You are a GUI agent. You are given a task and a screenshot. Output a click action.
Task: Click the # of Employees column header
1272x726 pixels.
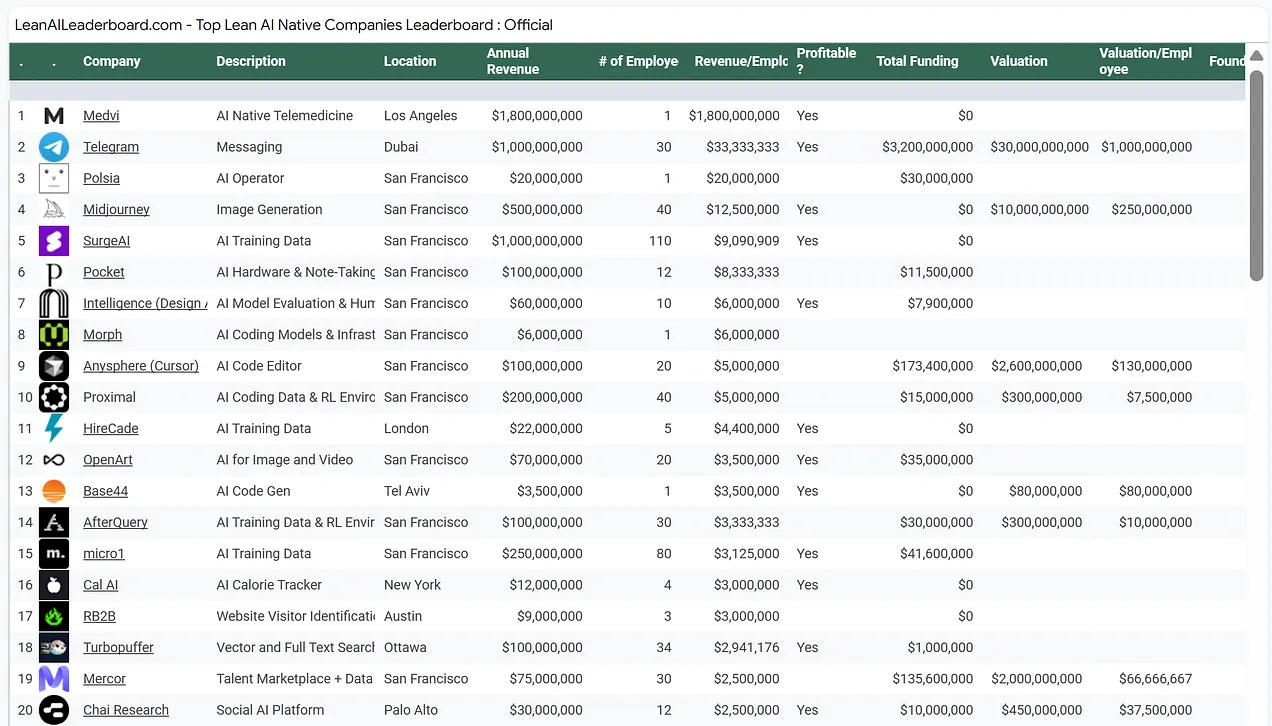[x=639, y=61]
